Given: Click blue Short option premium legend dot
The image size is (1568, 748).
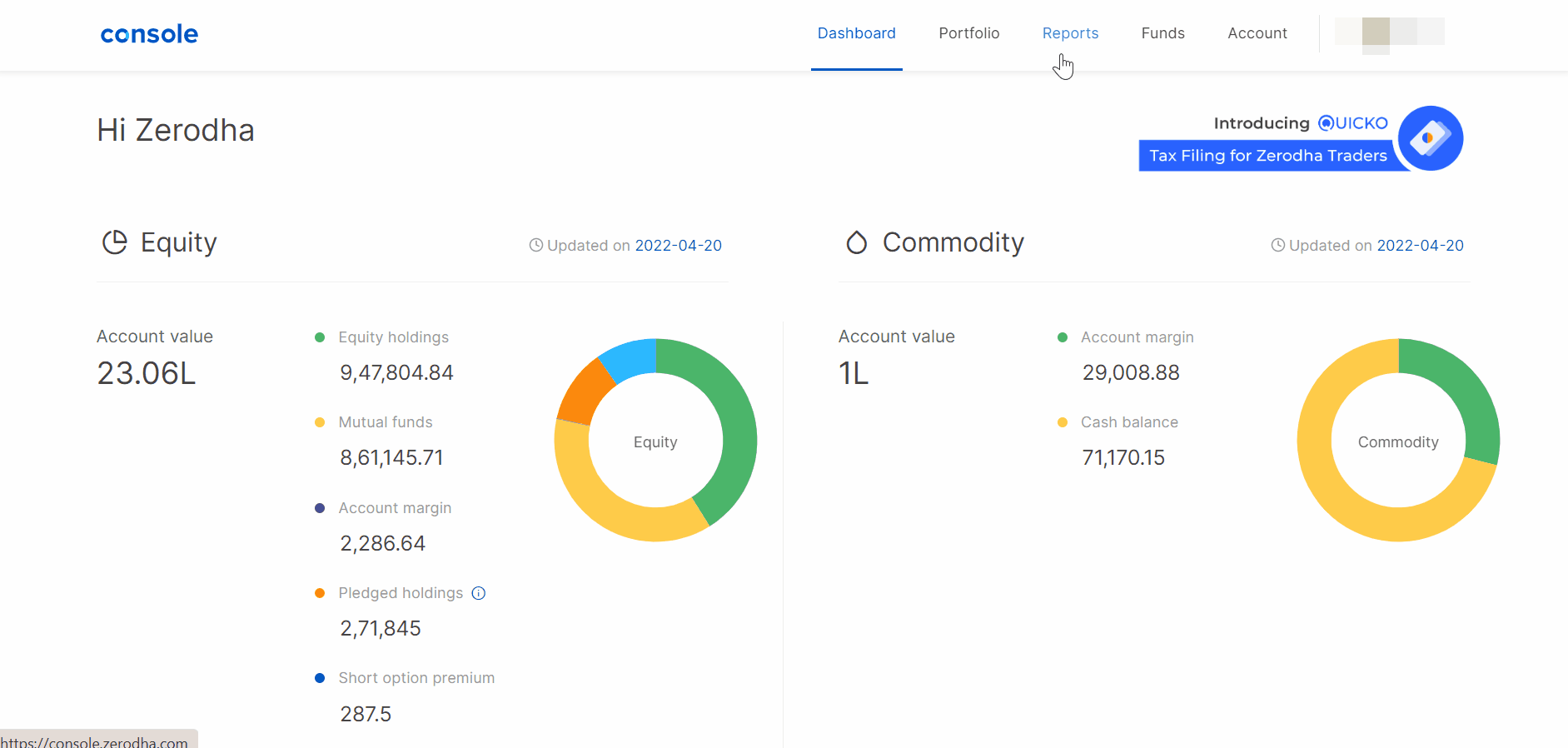Looking at the screenshot, I should pos(320,678).
